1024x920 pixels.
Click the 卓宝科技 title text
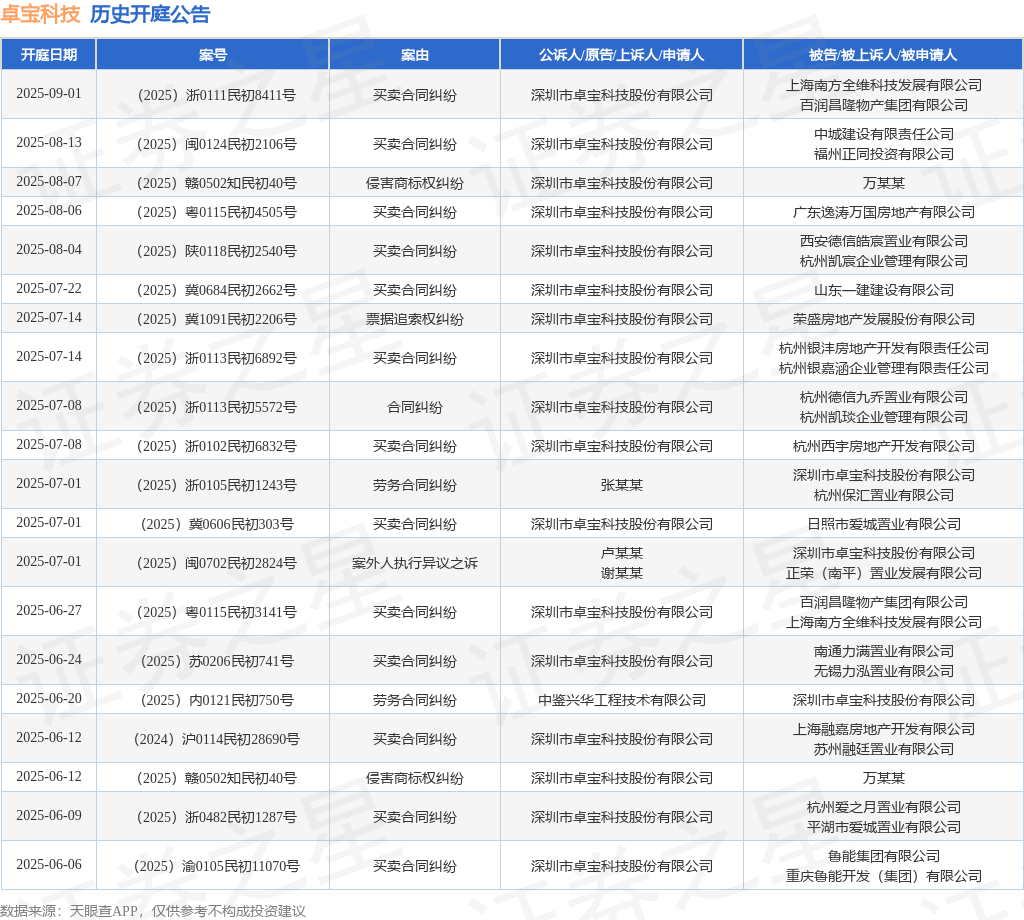(40, 14)
